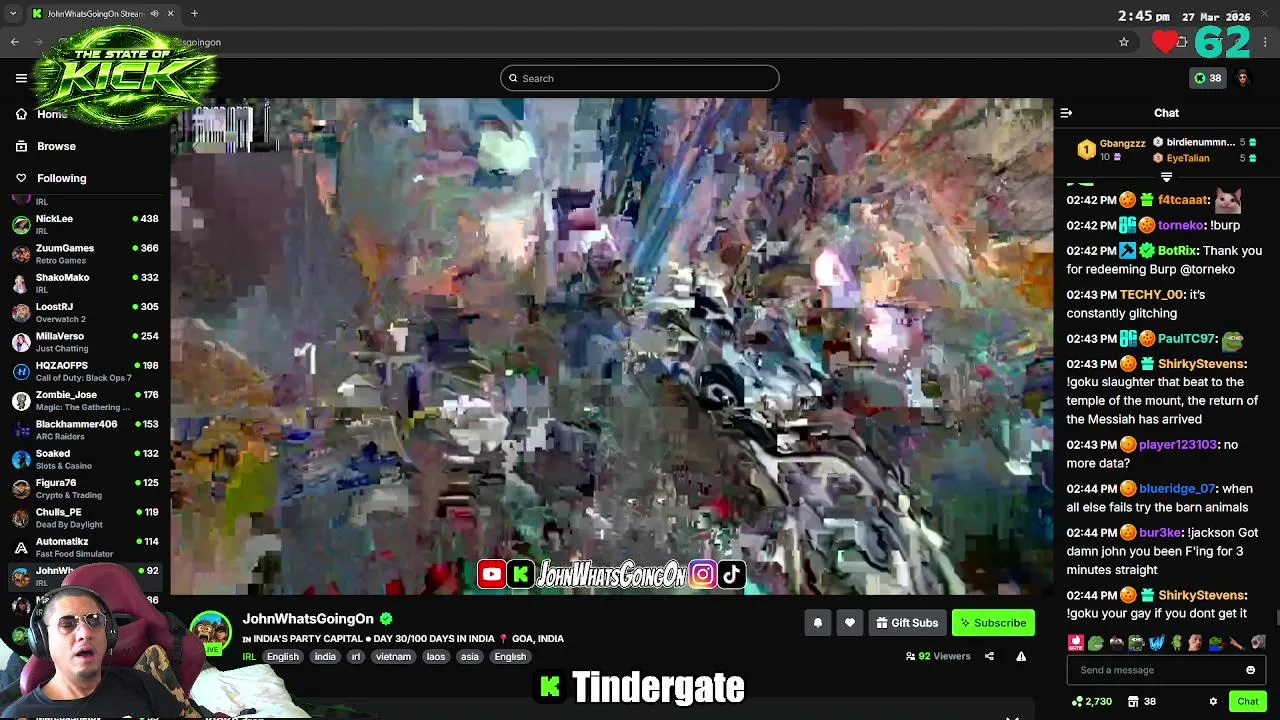The height and width of the screenshot is (720, 1280).
Task: Open Chulls_PE channel in sidebar
Action: click(85, 518)
